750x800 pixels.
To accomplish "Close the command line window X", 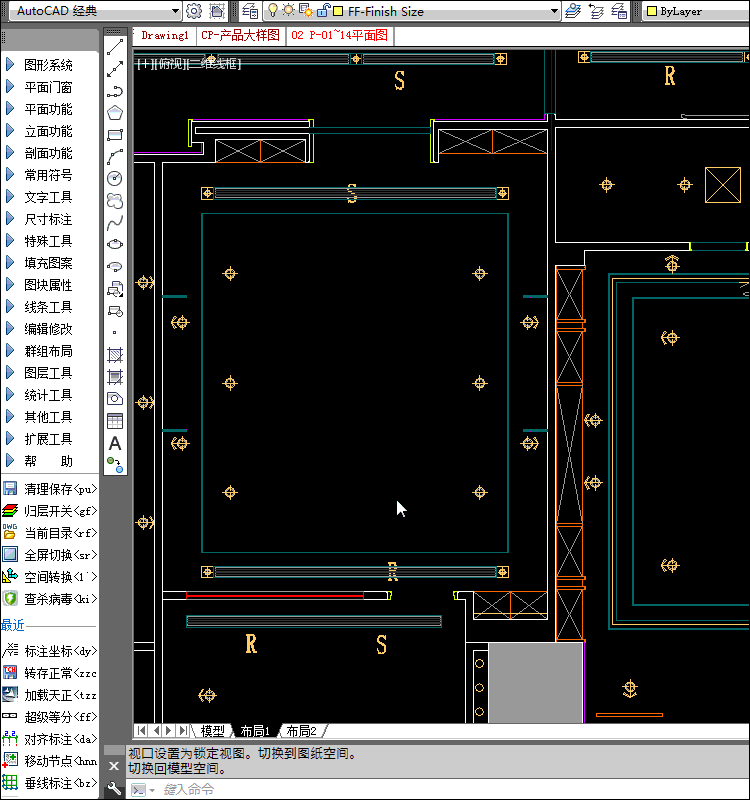I will click(x=114, y=766).
